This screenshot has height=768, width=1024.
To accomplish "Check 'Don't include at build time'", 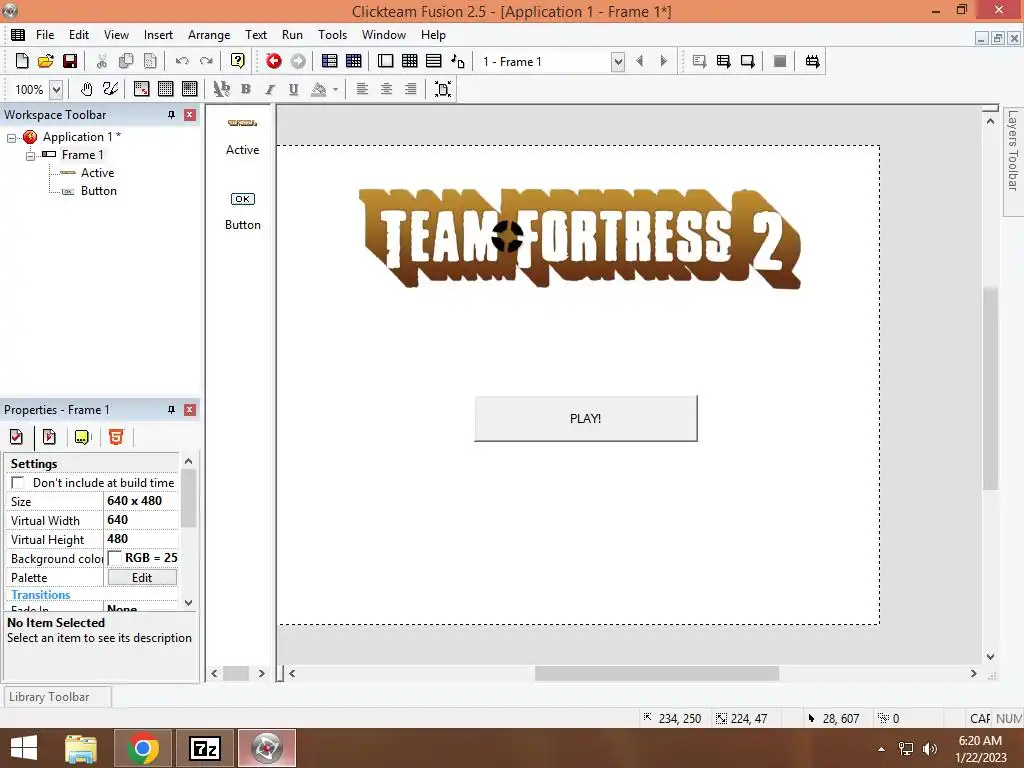I will point(18,483).
